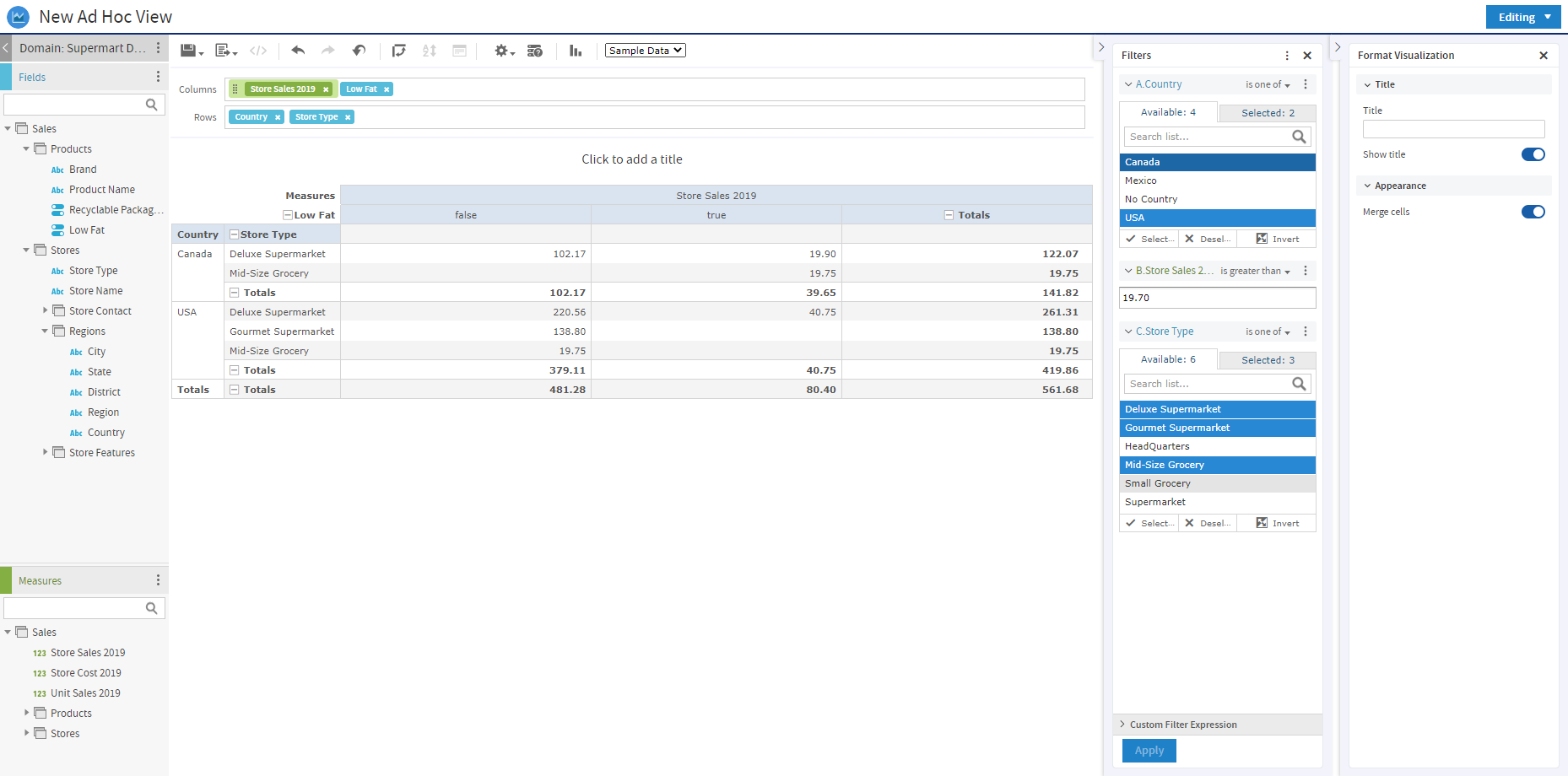
Task: Click 'Click to add a title'
Action: (632, 159)
